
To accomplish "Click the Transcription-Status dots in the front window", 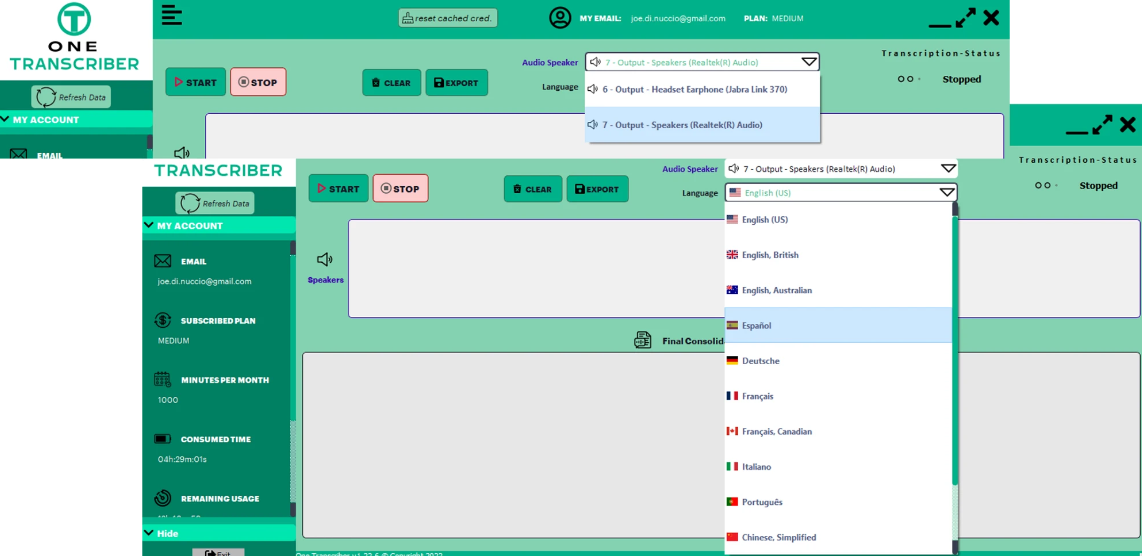I will tap(1045, 186).
